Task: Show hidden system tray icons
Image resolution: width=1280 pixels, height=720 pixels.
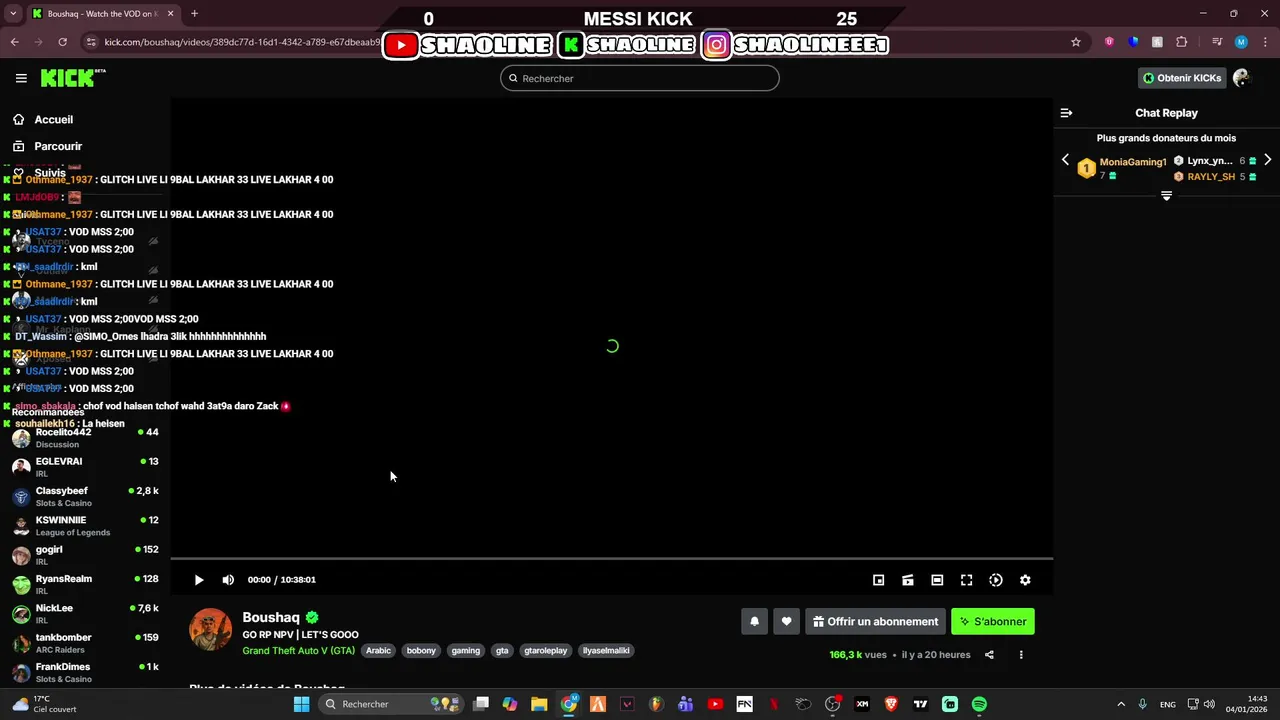Action: (1120, 704)
